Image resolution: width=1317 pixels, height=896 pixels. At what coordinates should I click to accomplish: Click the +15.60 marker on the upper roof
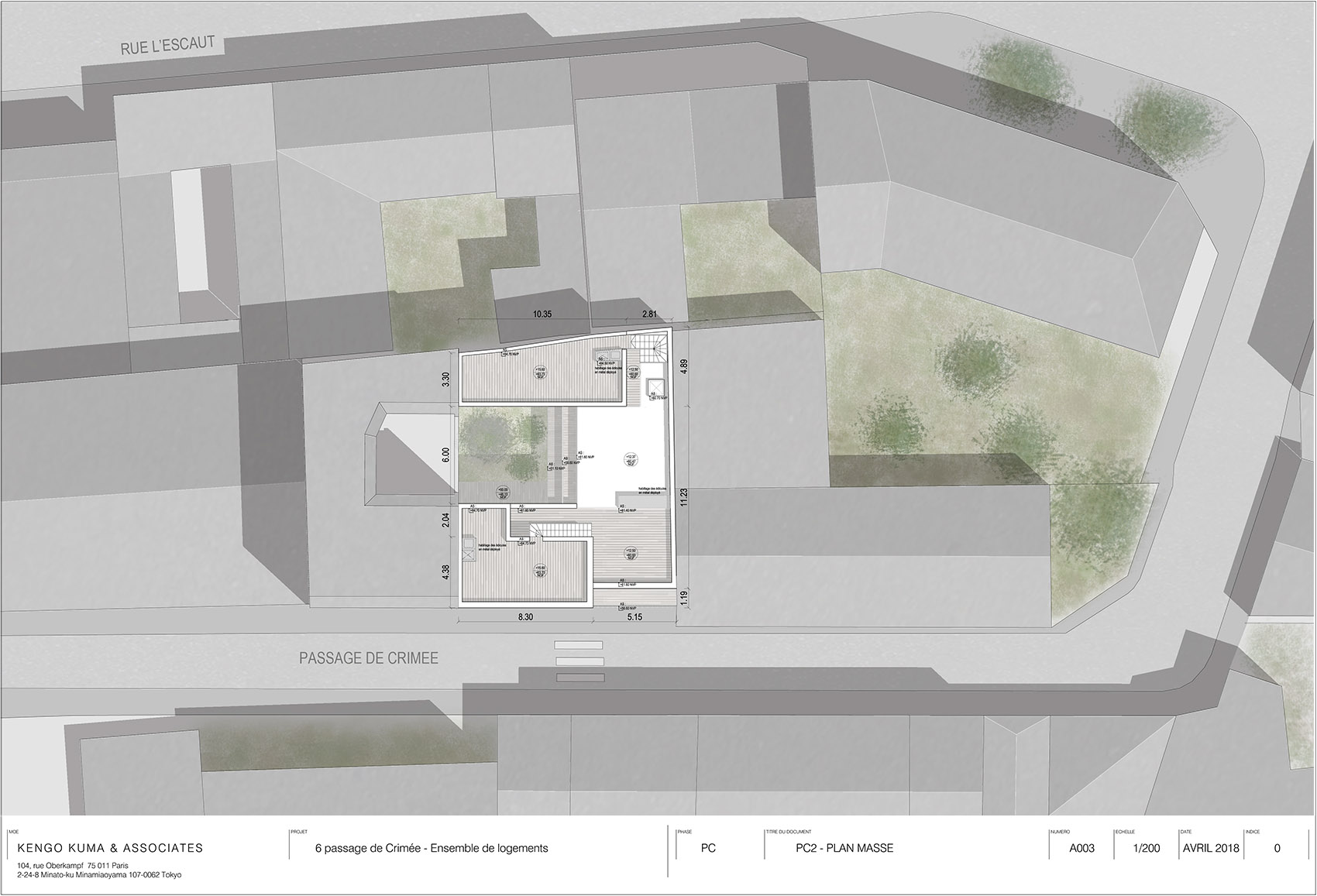(539, 372)
